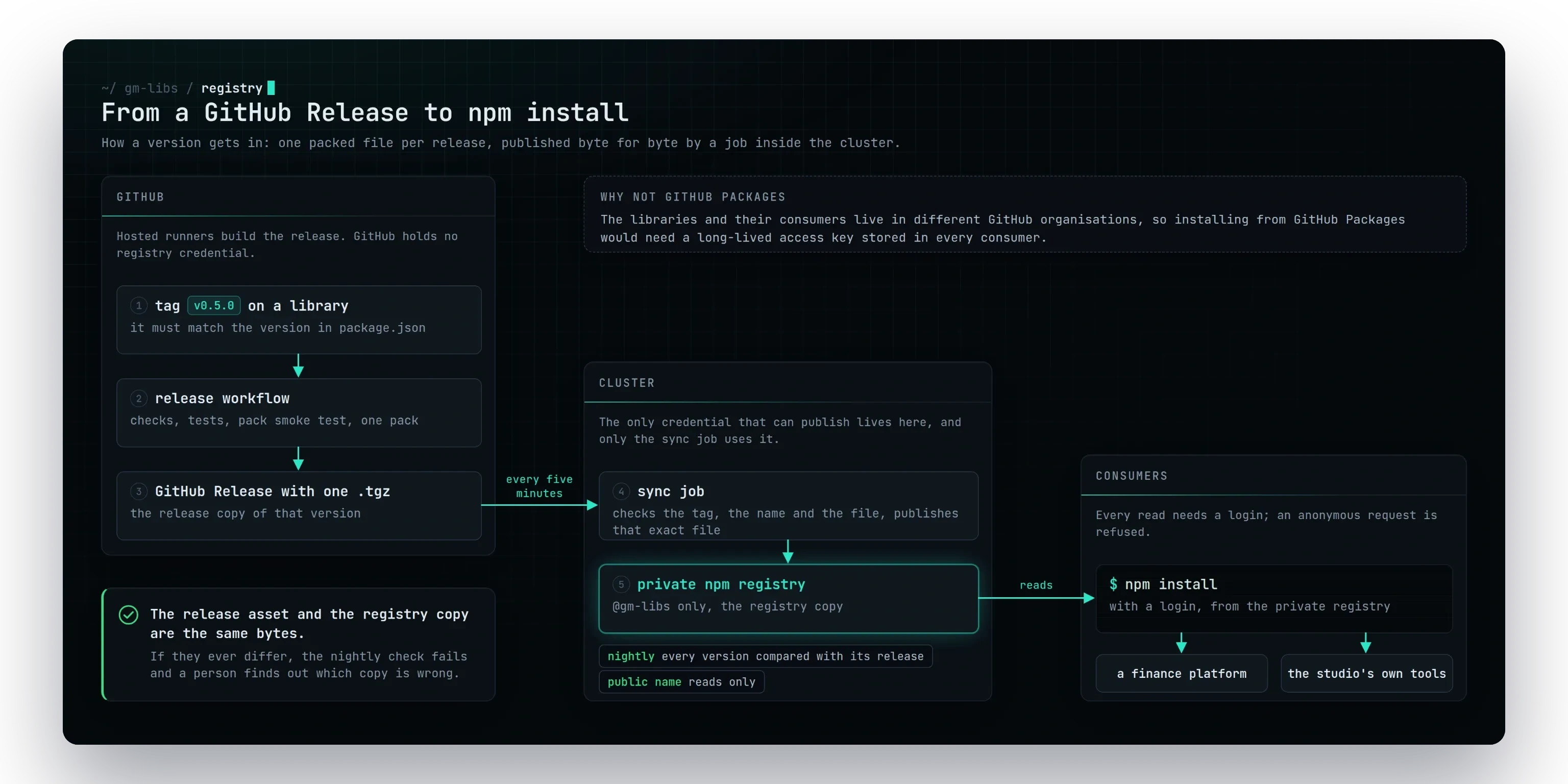Click 'The release asset and the registry copy' callout text
This screenshot has height=784, width=1568.
309,624
